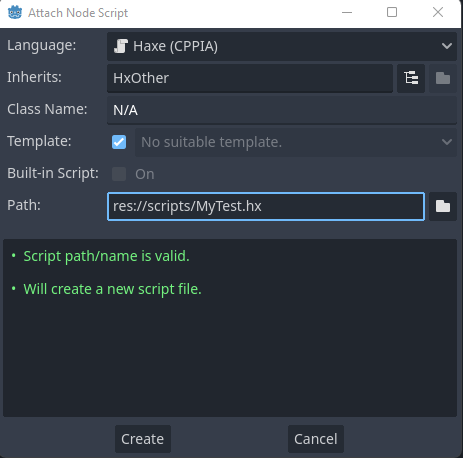Click the Inherits field containing HxOther
463x458 pixels.
250,78
